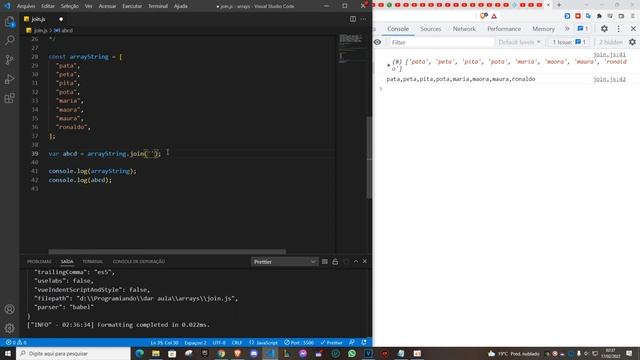The width and height of the screenshot is (640, 360).
Task: Clear the Output panel using list icon
Action: click(325, 262)
